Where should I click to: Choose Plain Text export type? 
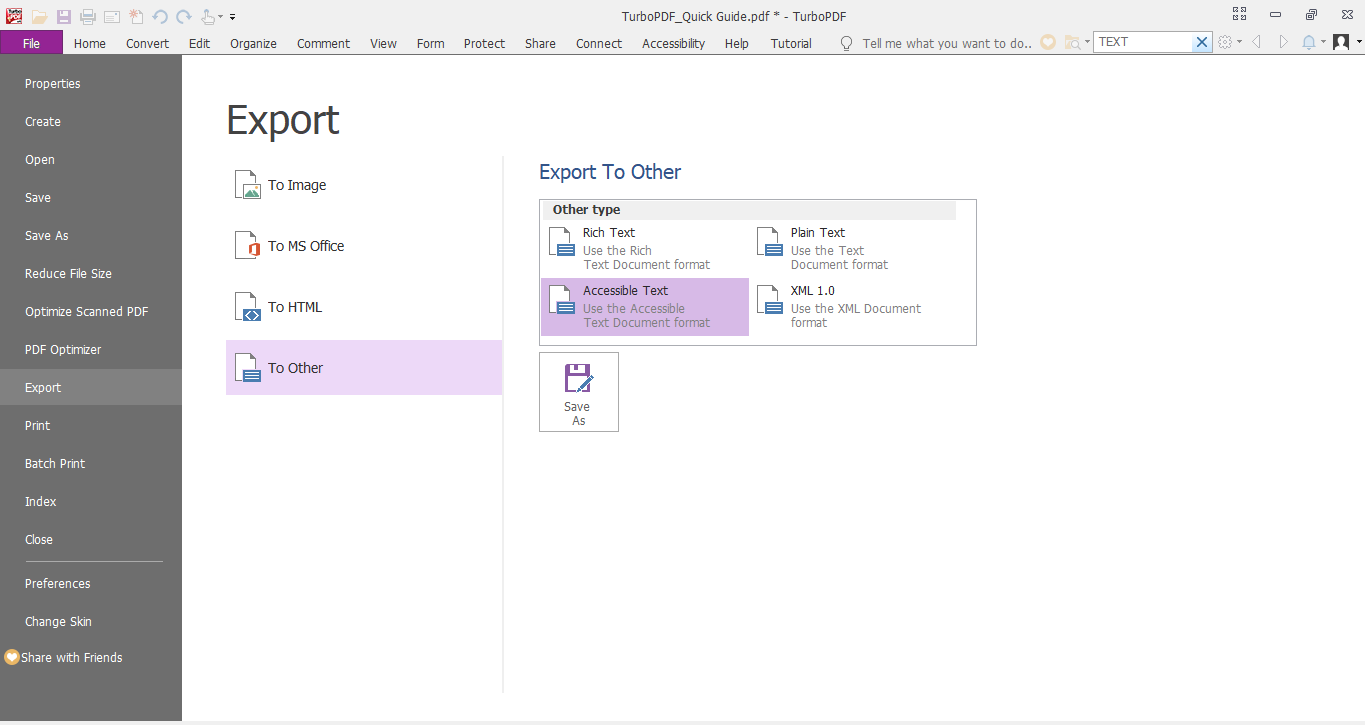pyautogui.click(x=852, y=250)
